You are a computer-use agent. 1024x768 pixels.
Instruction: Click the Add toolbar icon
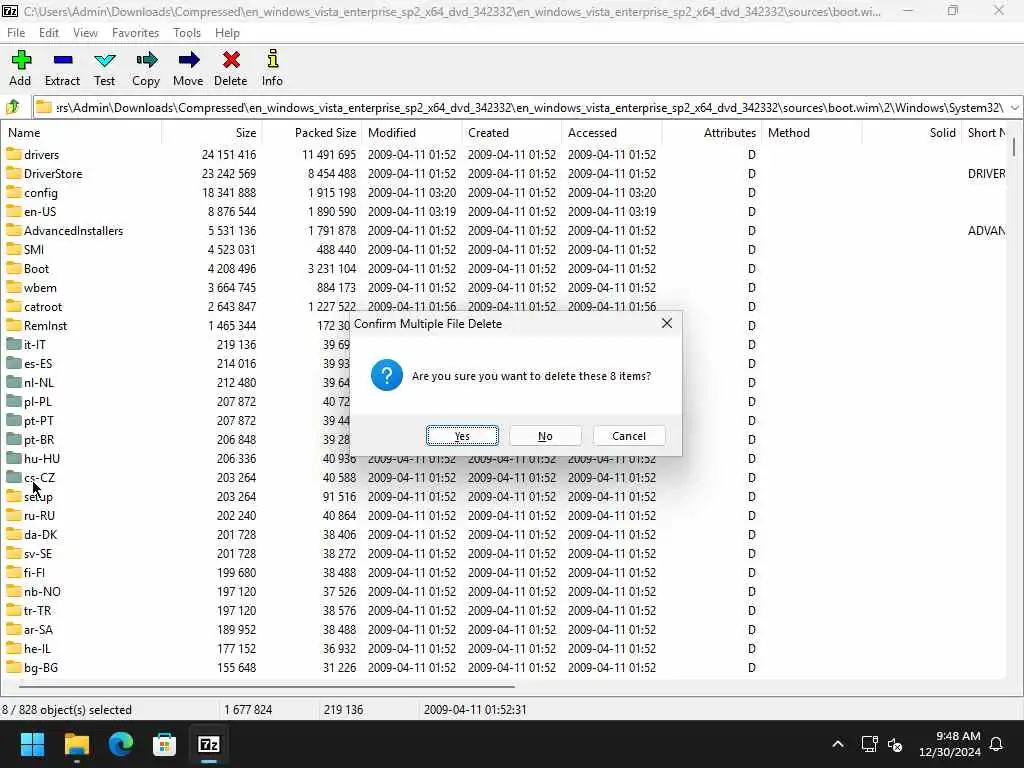(x=21, y=60)
